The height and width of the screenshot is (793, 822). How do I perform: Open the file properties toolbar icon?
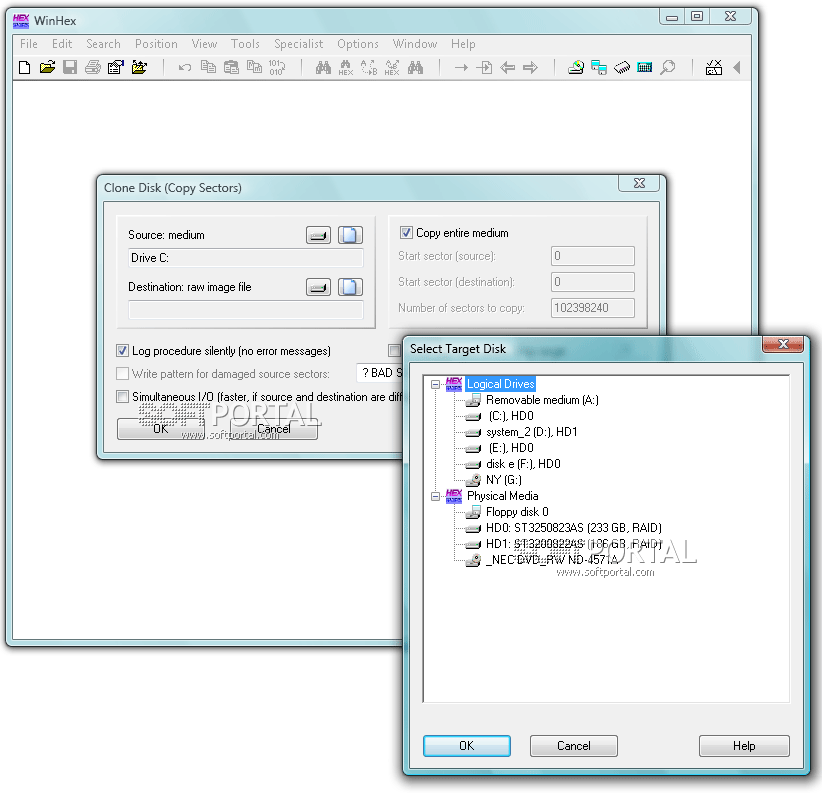tap(115, 68)
